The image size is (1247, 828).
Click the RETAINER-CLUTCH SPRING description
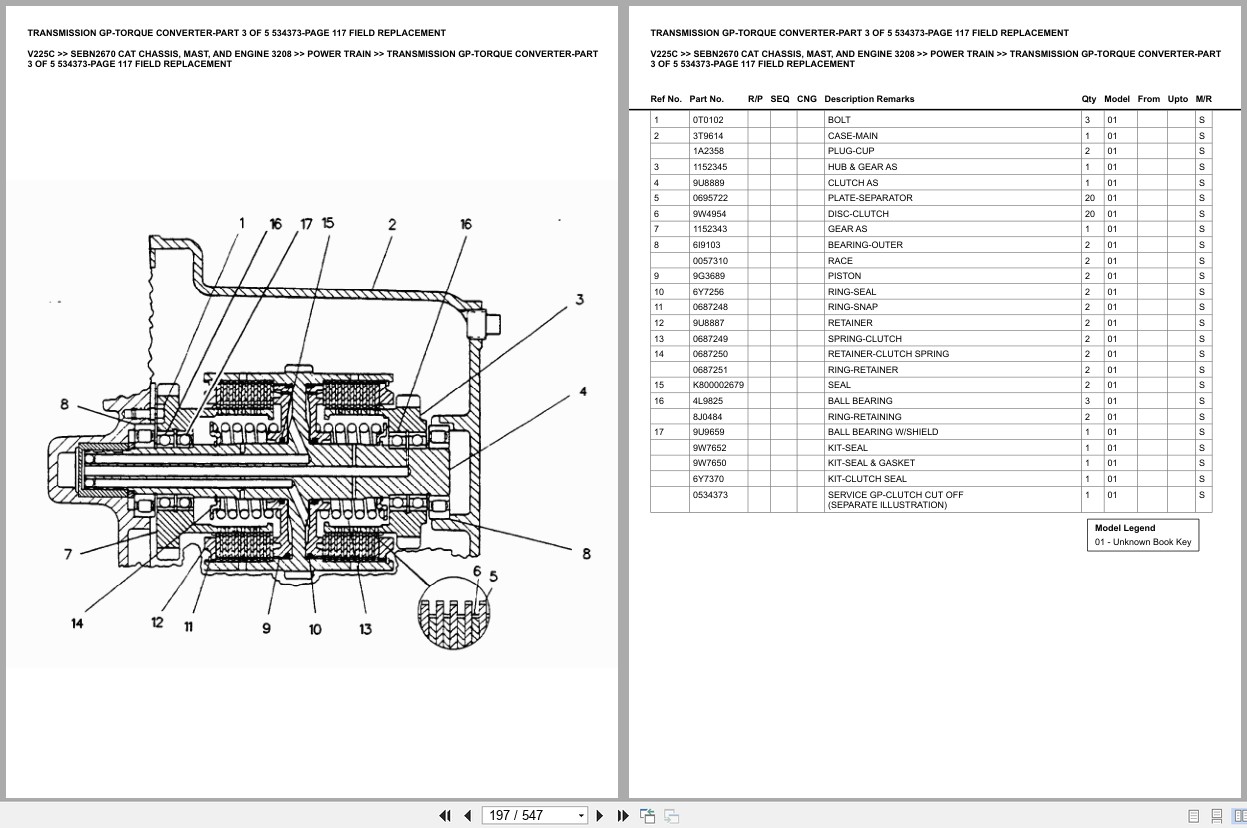(x=888, y=354)
